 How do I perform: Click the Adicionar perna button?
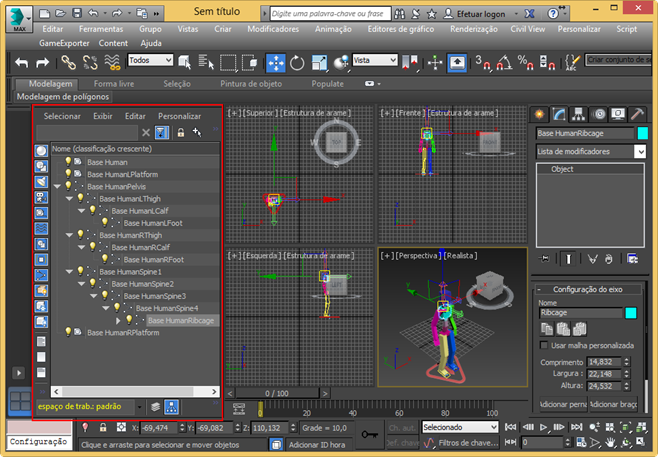coord(563,405)
